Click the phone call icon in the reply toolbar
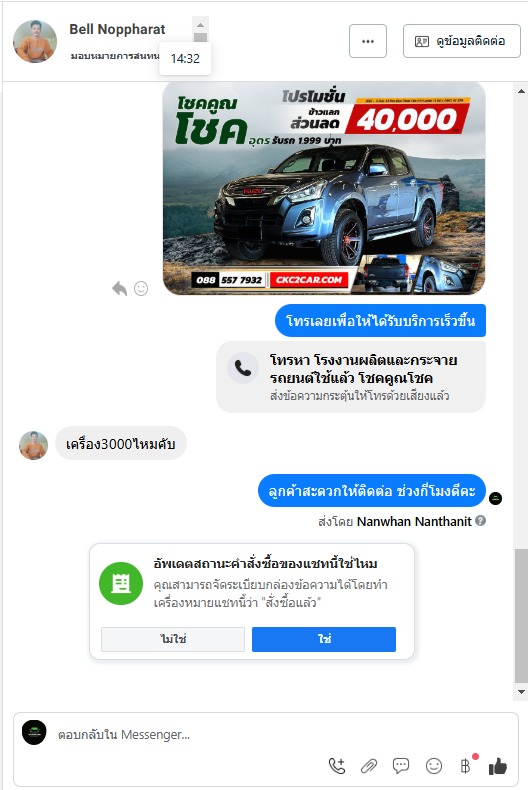528x790 pixels. click(337, 766)
